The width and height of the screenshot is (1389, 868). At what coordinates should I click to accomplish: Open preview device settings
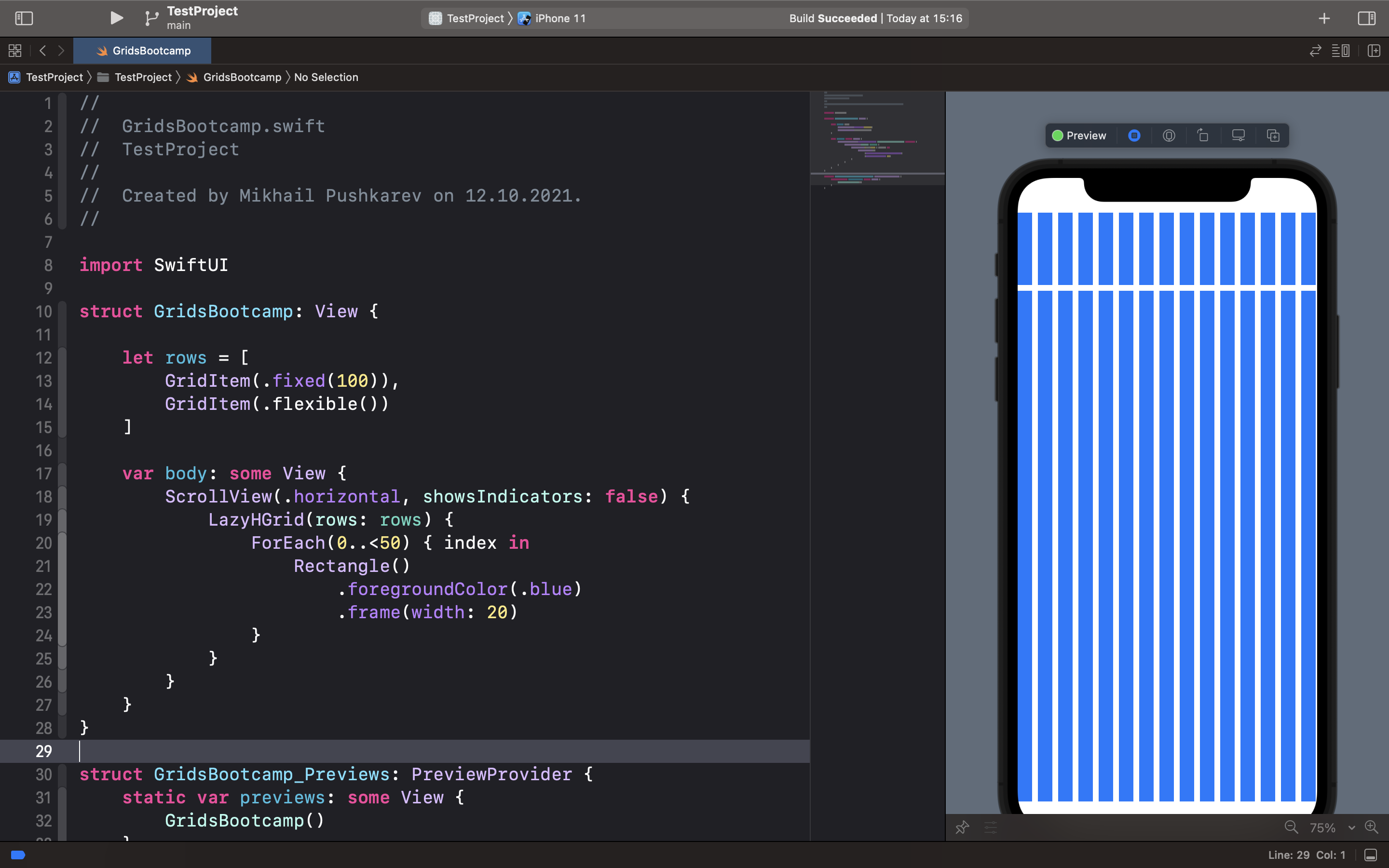pyautogui.click(x=1238, y=136)
